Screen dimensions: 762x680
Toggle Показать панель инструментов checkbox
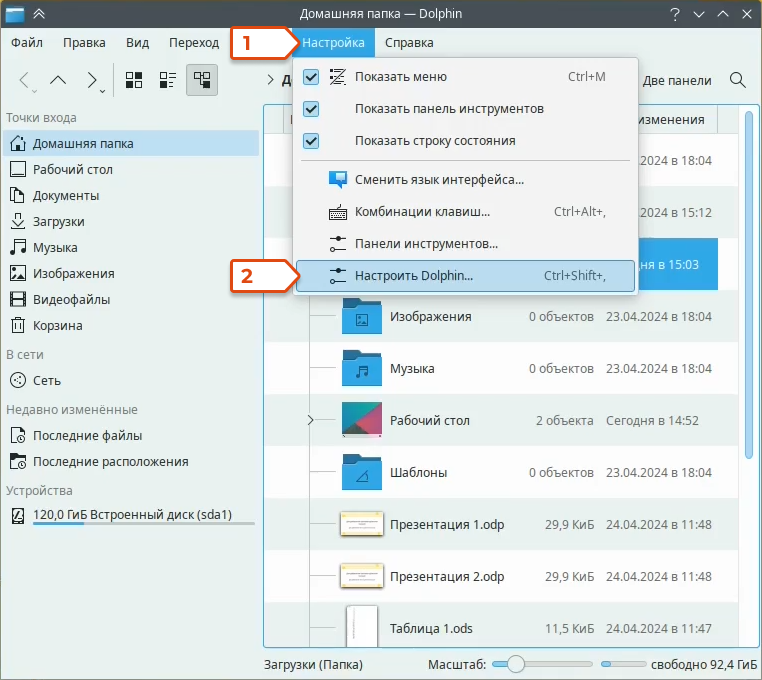[311, 109]
